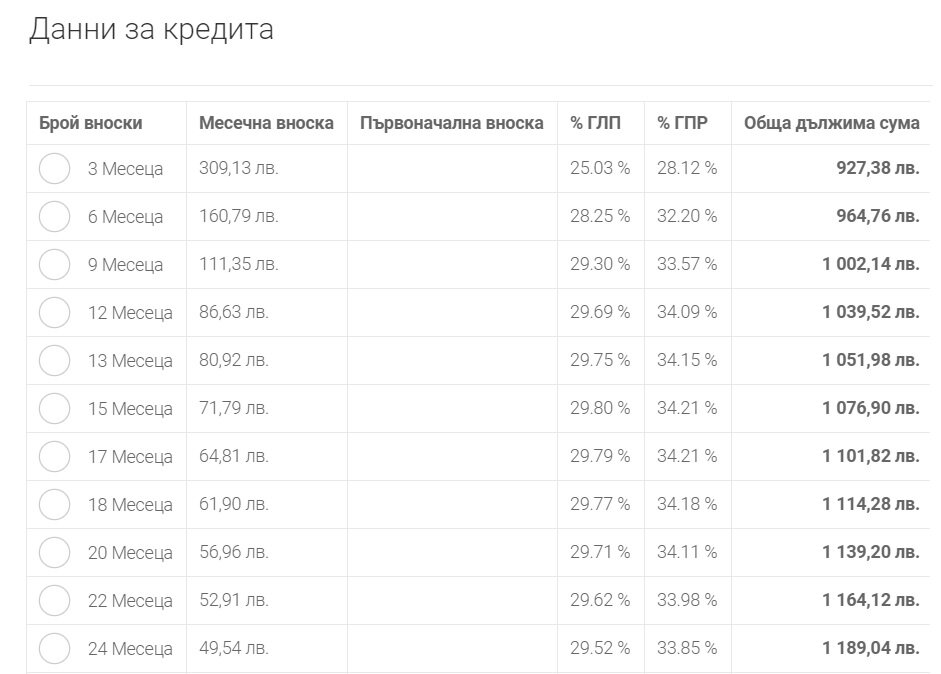Choose the 22 Месеца radio button
Viewport: 941px width, 674px height.
(x=55, y=600)
